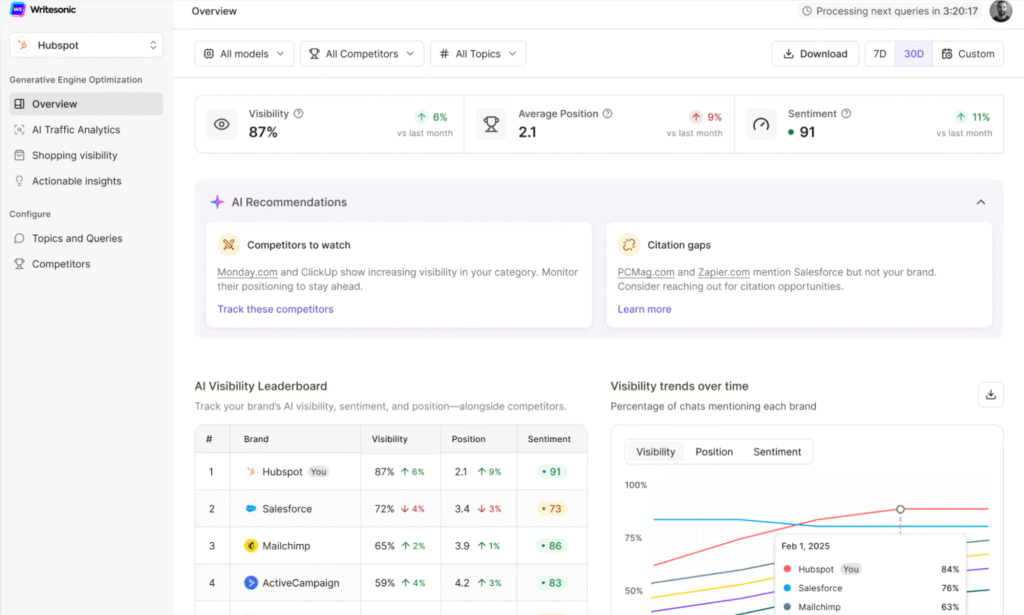Switch chart to Sentiment tab
1024x615 pixels.
(777, 452)
